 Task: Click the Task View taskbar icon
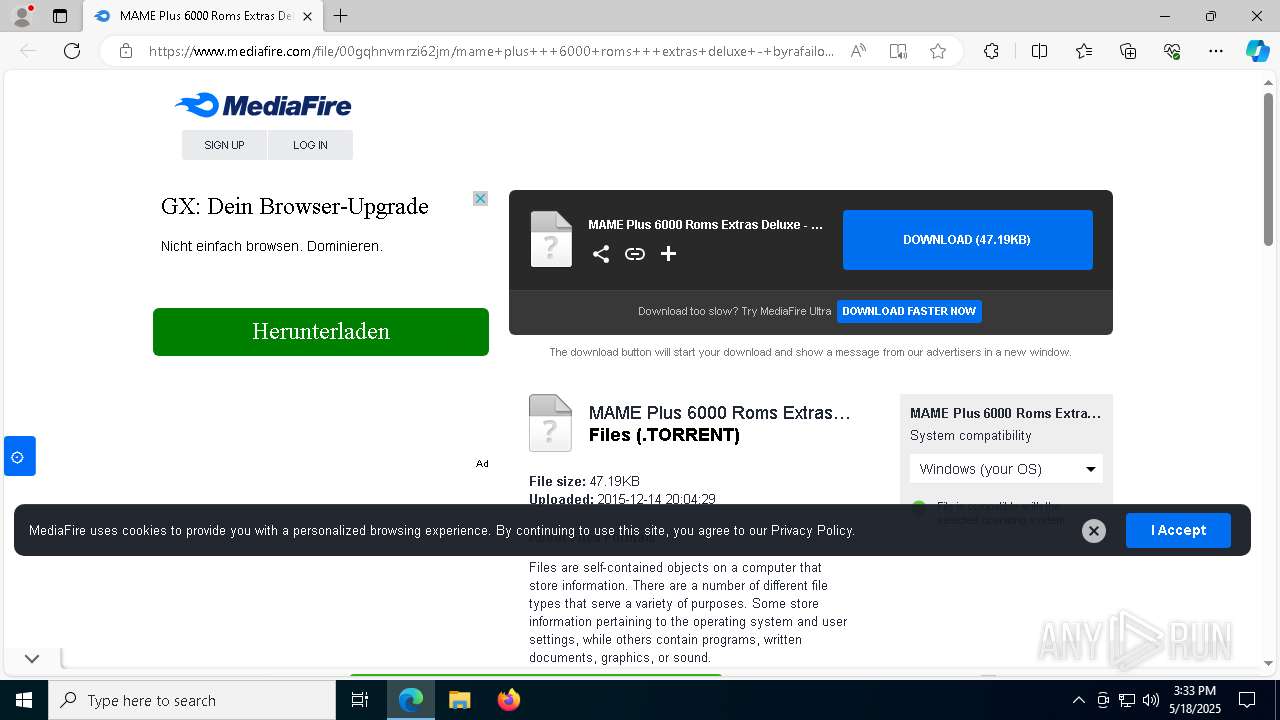coord(360,700)
